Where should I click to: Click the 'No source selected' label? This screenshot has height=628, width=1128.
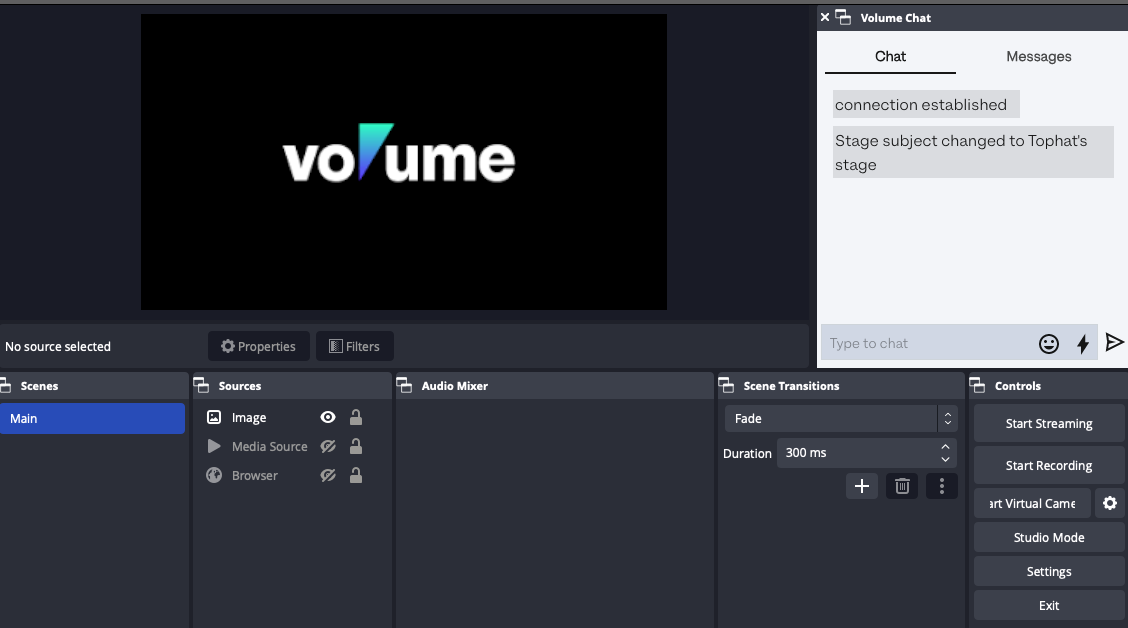click(58, 346)
